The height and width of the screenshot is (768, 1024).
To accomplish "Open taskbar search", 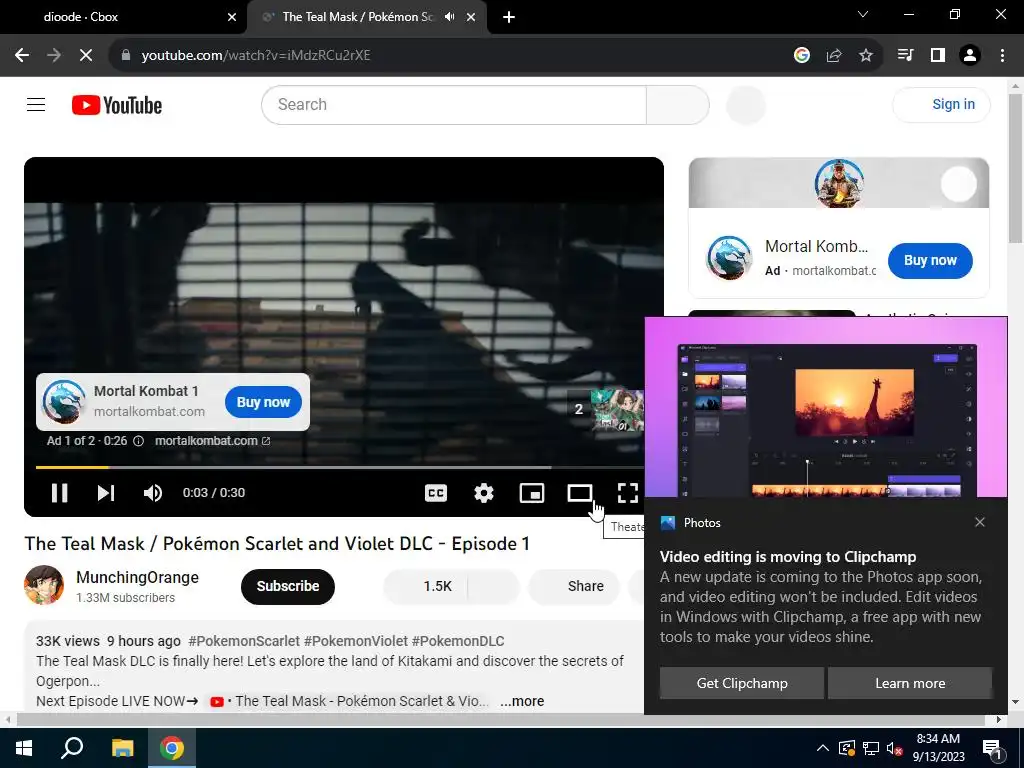I will [x=72, y=748].
